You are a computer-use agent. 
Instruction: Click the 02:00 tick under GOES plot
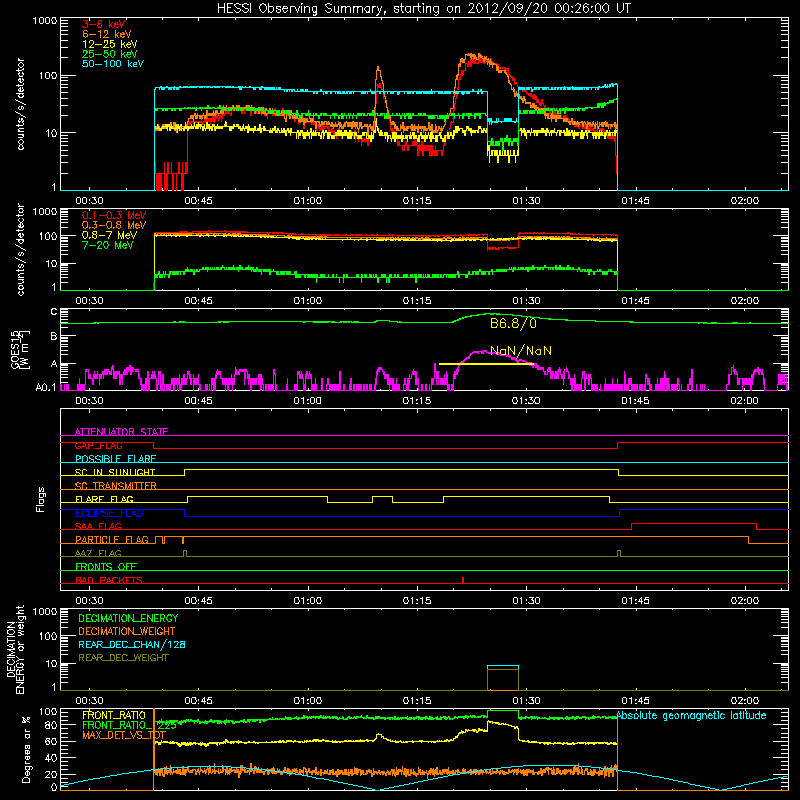pyautogui.click(x=744, y=401)
